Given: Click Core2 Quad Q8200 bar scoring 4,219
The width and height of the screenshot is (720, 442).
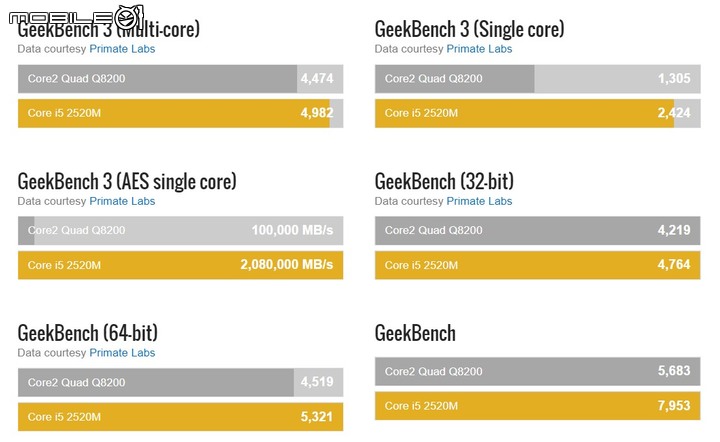Looking at the screenshot, I should point(538,230).
